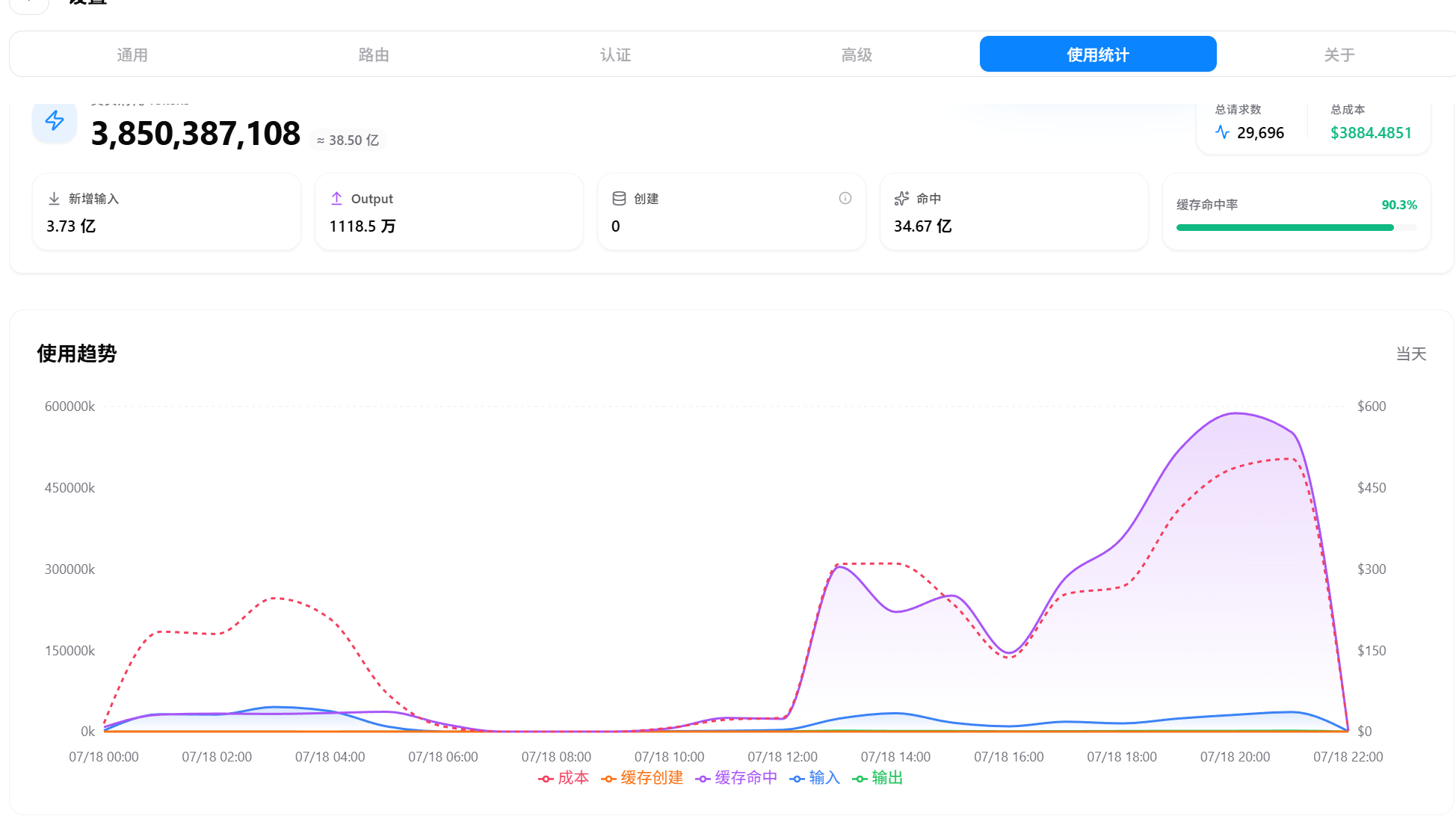
Task: Click the 90.3% hit rate value
Action: tap(1399, 205)
